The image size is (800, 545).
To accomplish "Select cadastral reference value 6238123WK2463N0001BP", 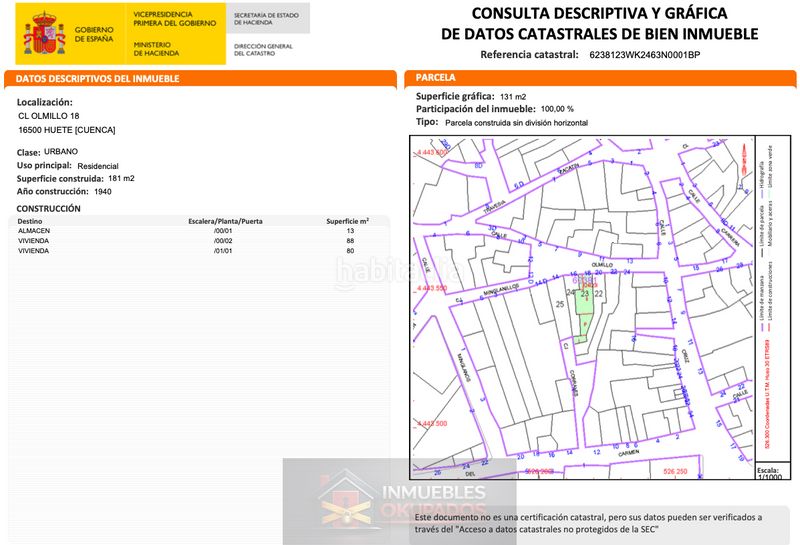I will point(644,55).
